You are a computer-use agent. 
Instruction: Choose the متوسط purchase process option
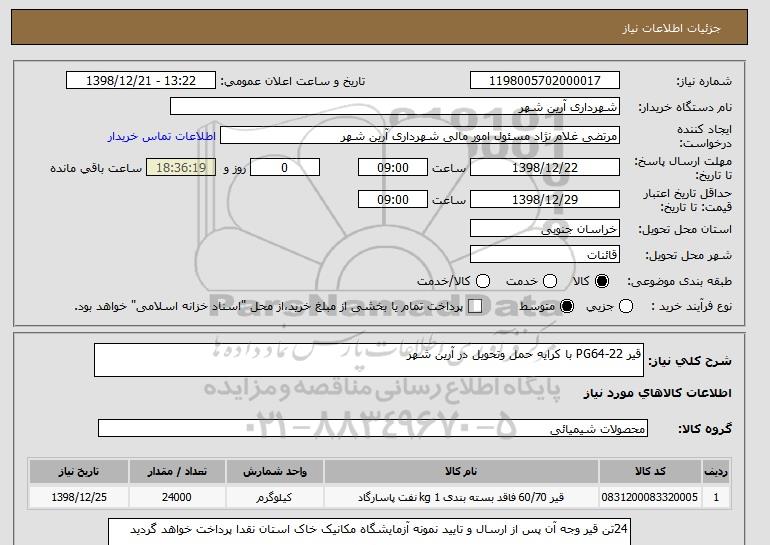coord(567,306)
